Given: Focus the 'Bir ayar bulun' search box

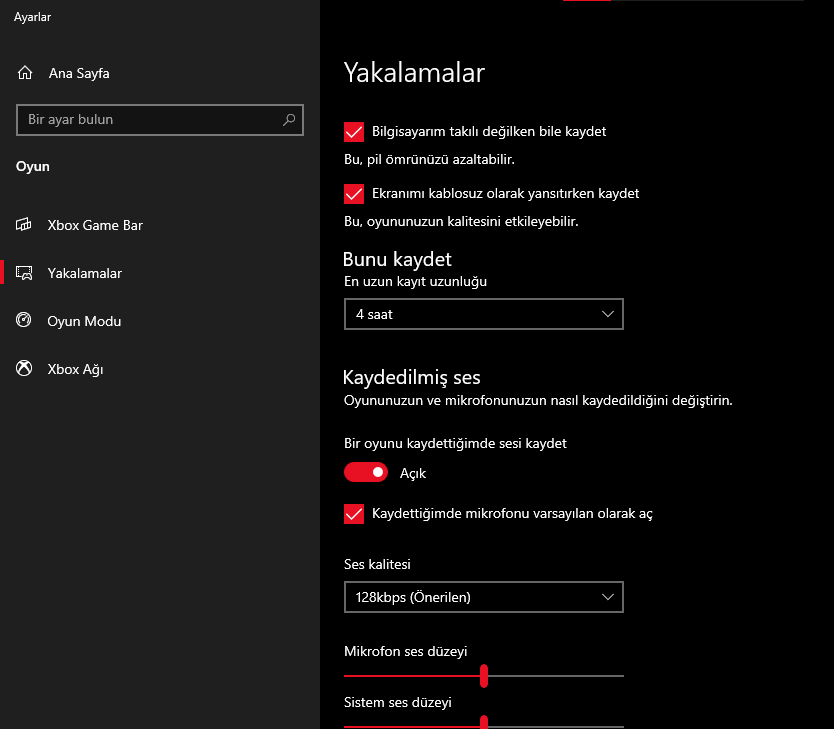Looking at the screenshot, I should coord(160,120).
